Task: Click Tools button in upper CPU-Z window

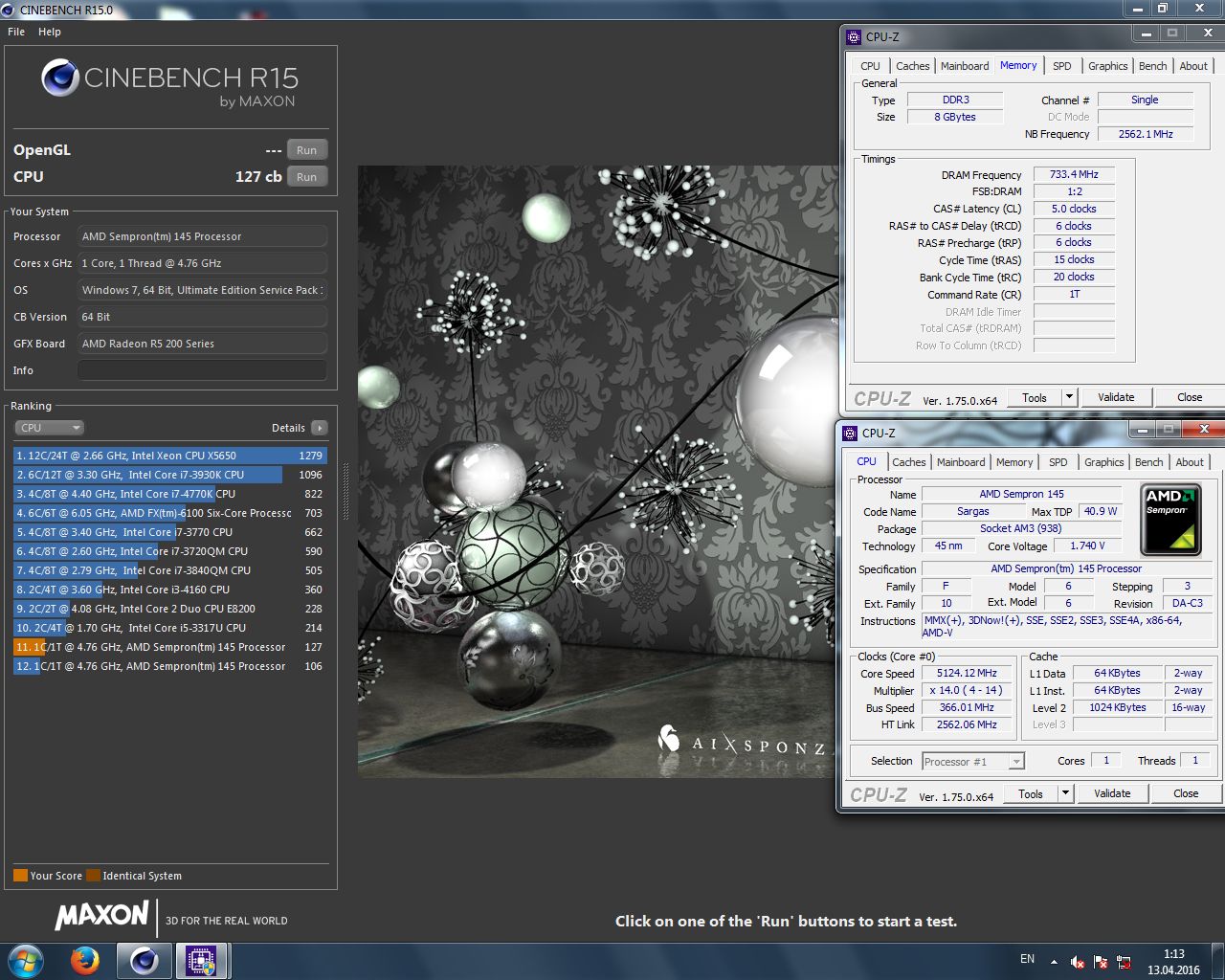Action: [1035, 398]
